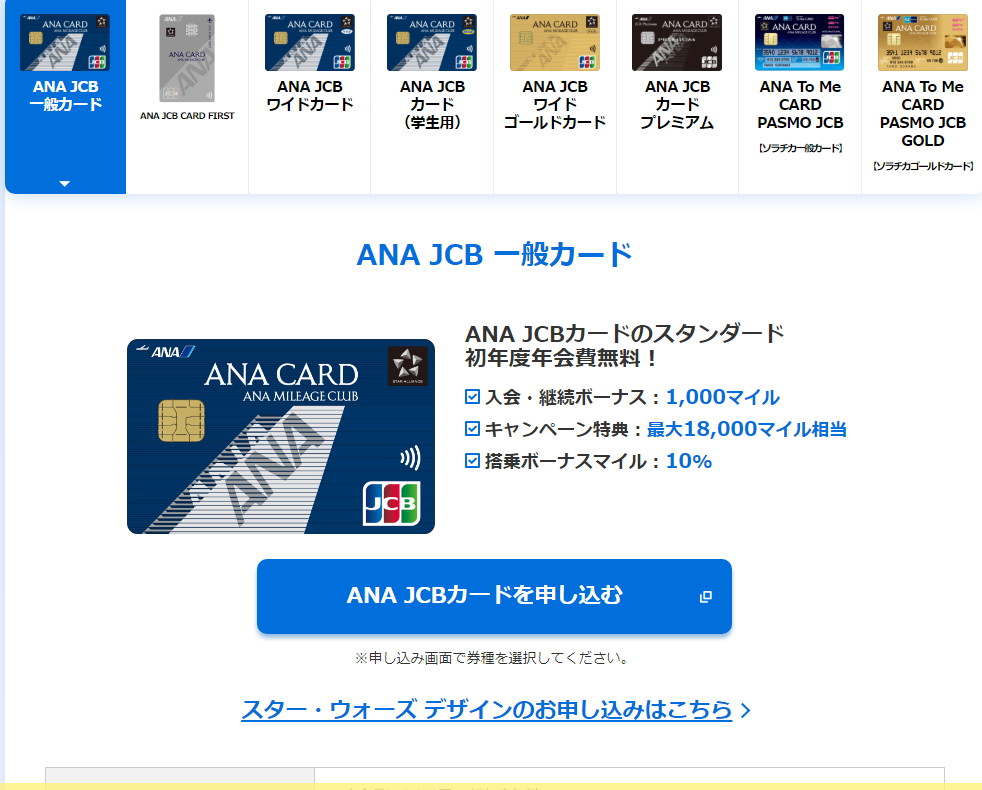Switch to ANA JCB ワイドカード tab
Screen dimensions: 982x790
309,96
